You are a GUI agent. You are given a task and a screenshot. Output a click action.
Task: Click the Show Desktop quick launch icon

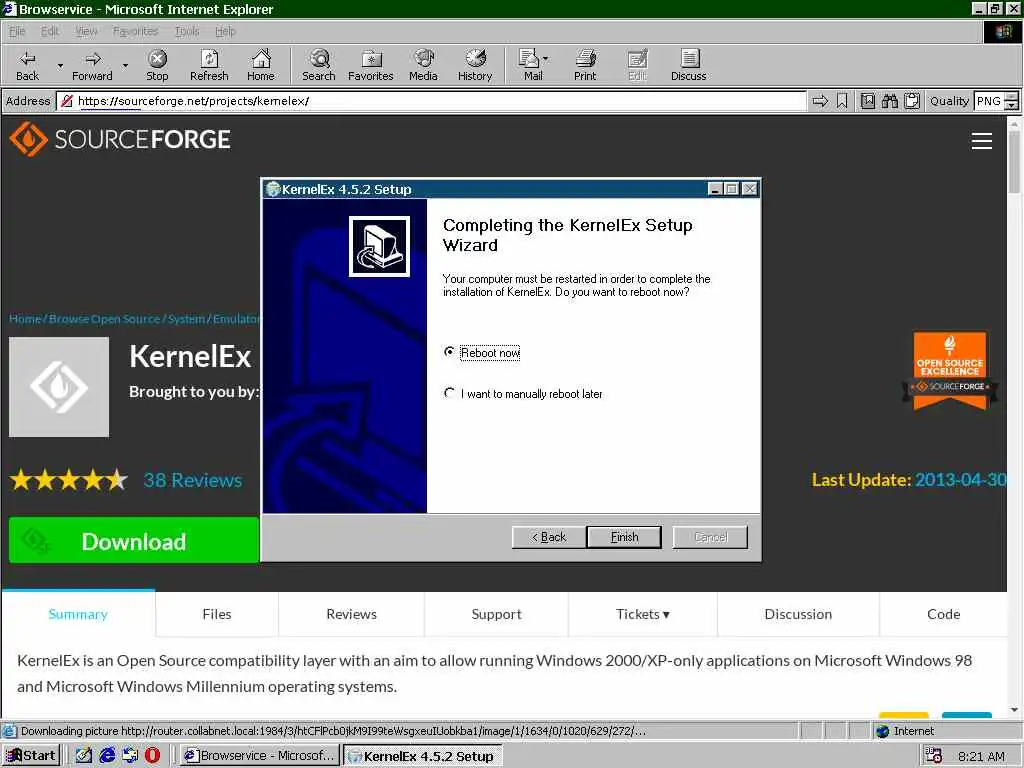pyautogui.click(x=84, y=756)
